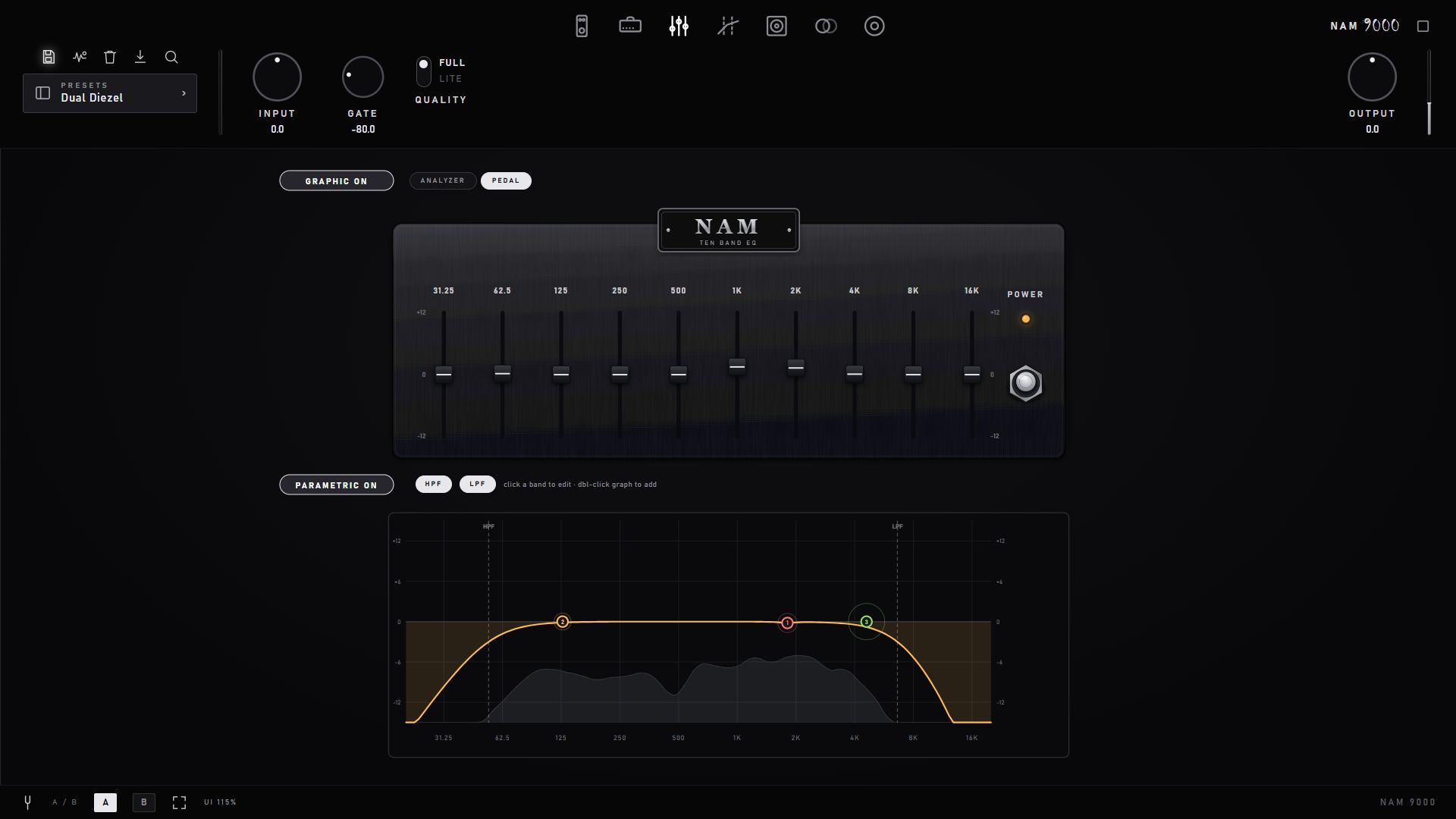
Task: Click the orange POWER LED
Action: click(x=1026, y=319)
